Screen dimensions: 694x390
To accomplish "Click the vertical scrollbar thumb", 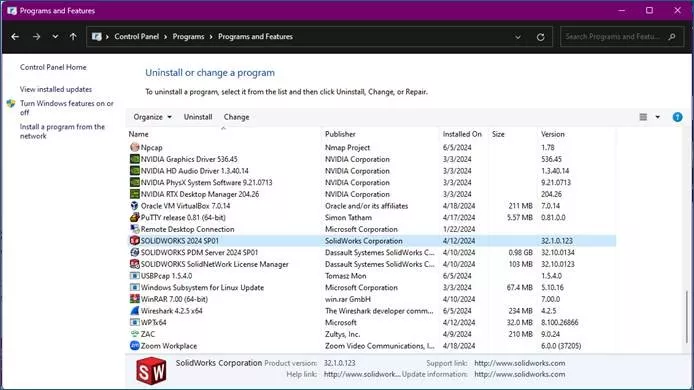I will (x=687, y=316).
